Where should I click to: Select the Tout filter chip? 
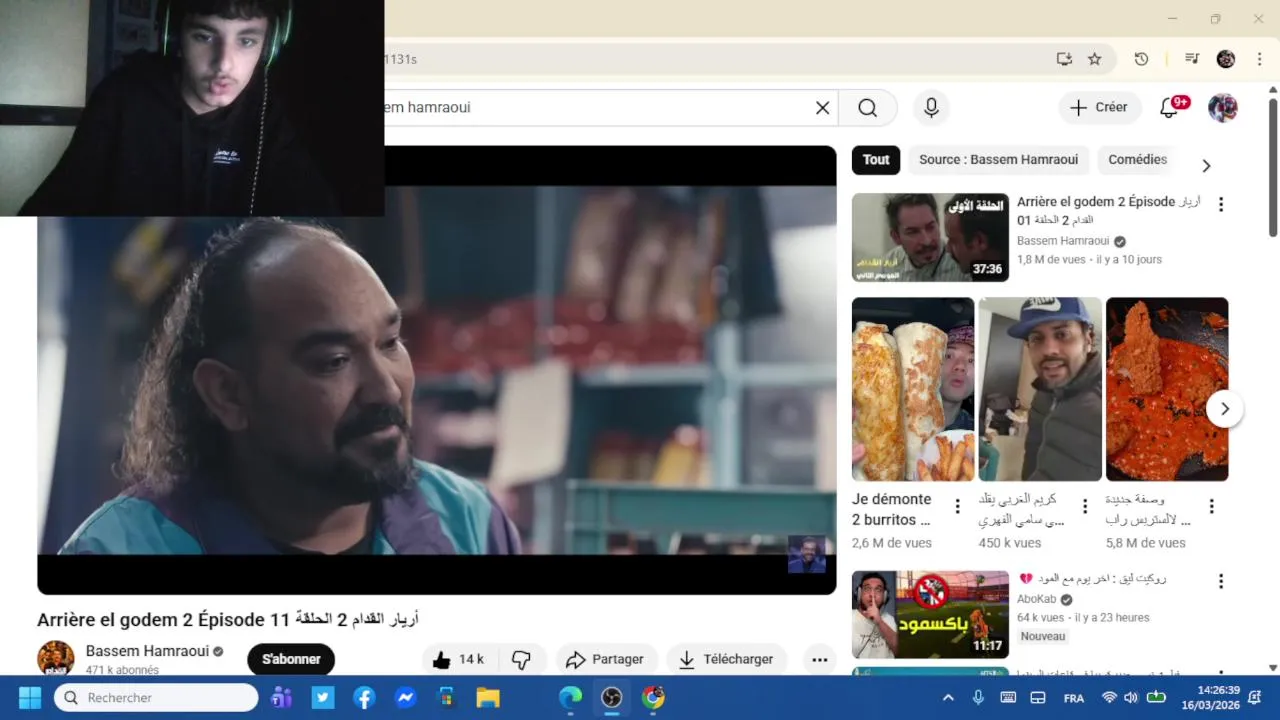click(876, 160)
